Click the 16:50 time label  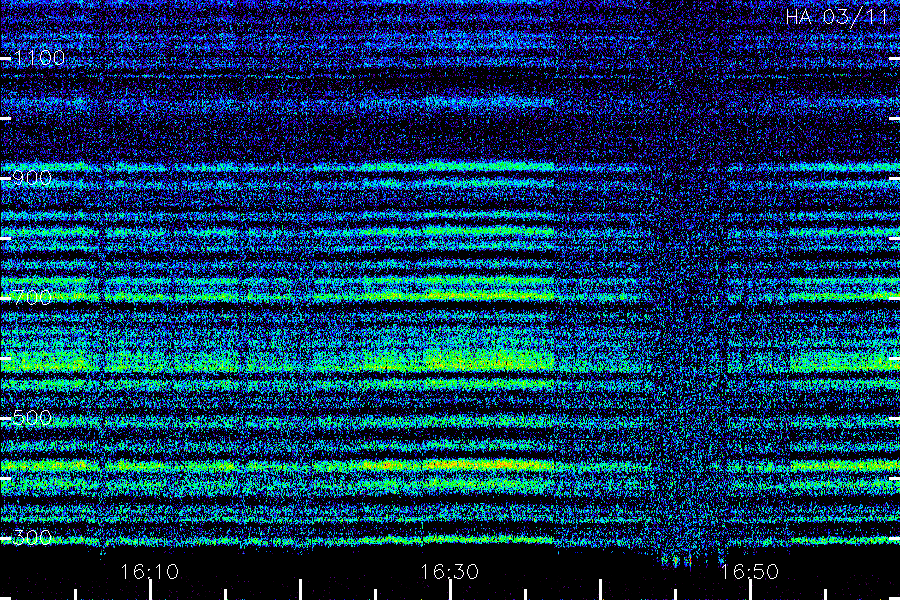750,572
